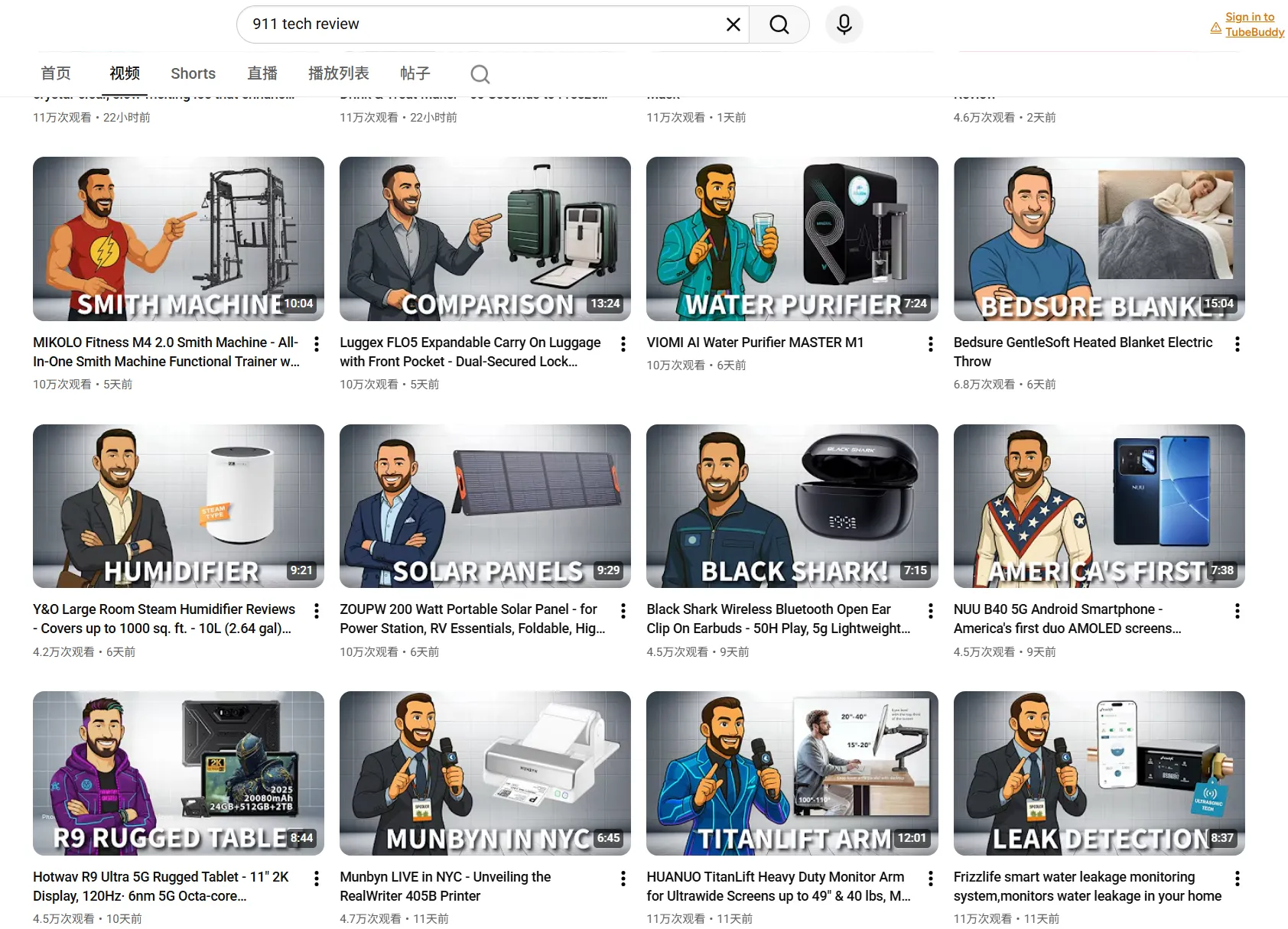The height and width of the screenshot is (929, 1288).
Task: Open the action menu for the Bedsure blanket video
Action: [x=1238, y=344]
